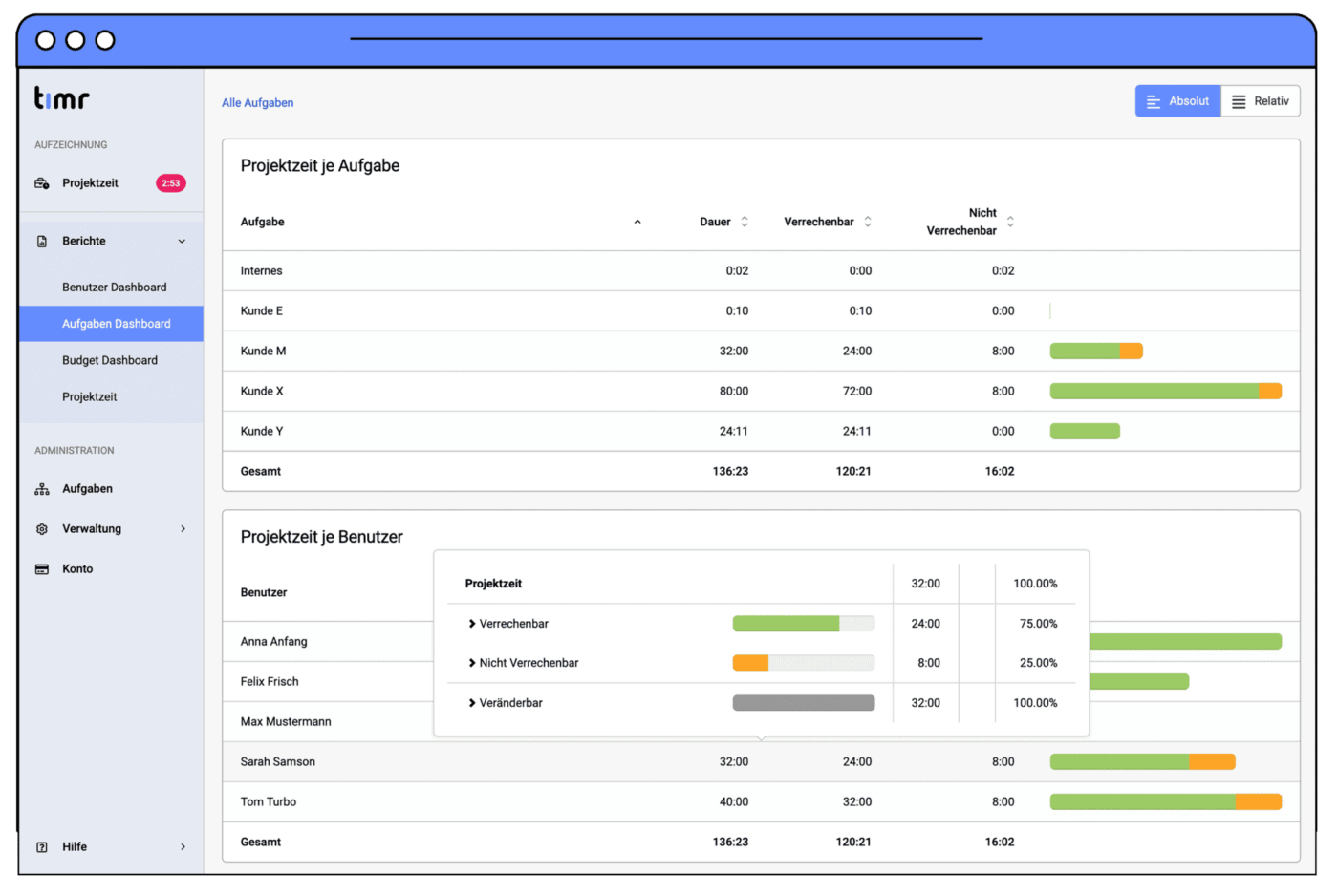Click Sarah Samson's progress bar

click(x=1143, y=762)
